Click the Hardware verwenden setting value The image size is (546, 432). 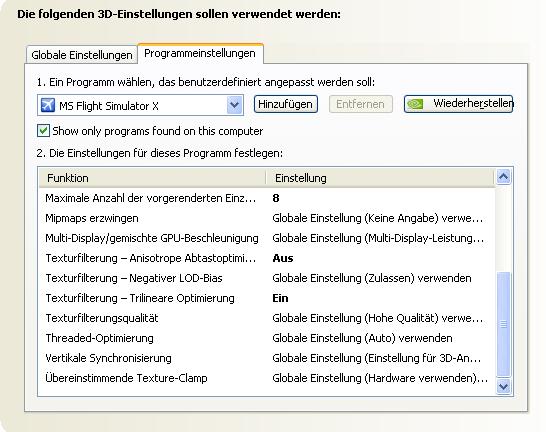tap(380, 378)
